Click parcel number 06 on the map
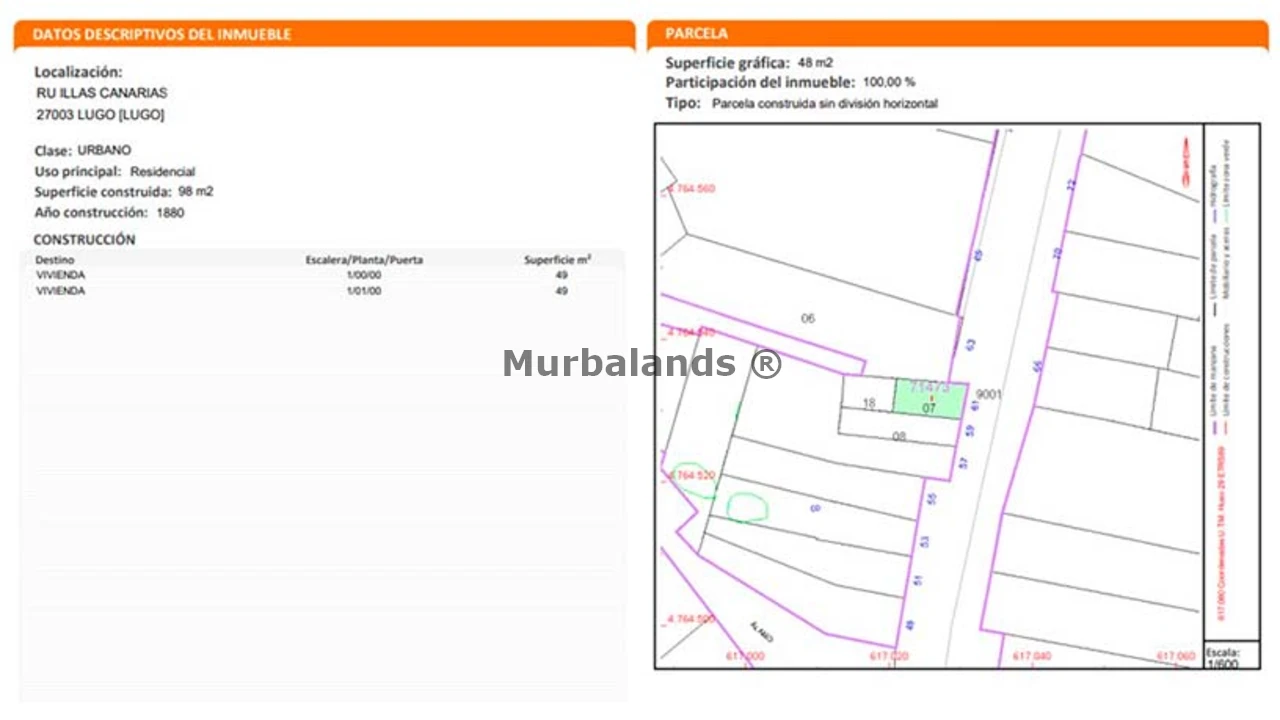The width and height of the screenshot is (1280, 720). click(x=808, y=318)
